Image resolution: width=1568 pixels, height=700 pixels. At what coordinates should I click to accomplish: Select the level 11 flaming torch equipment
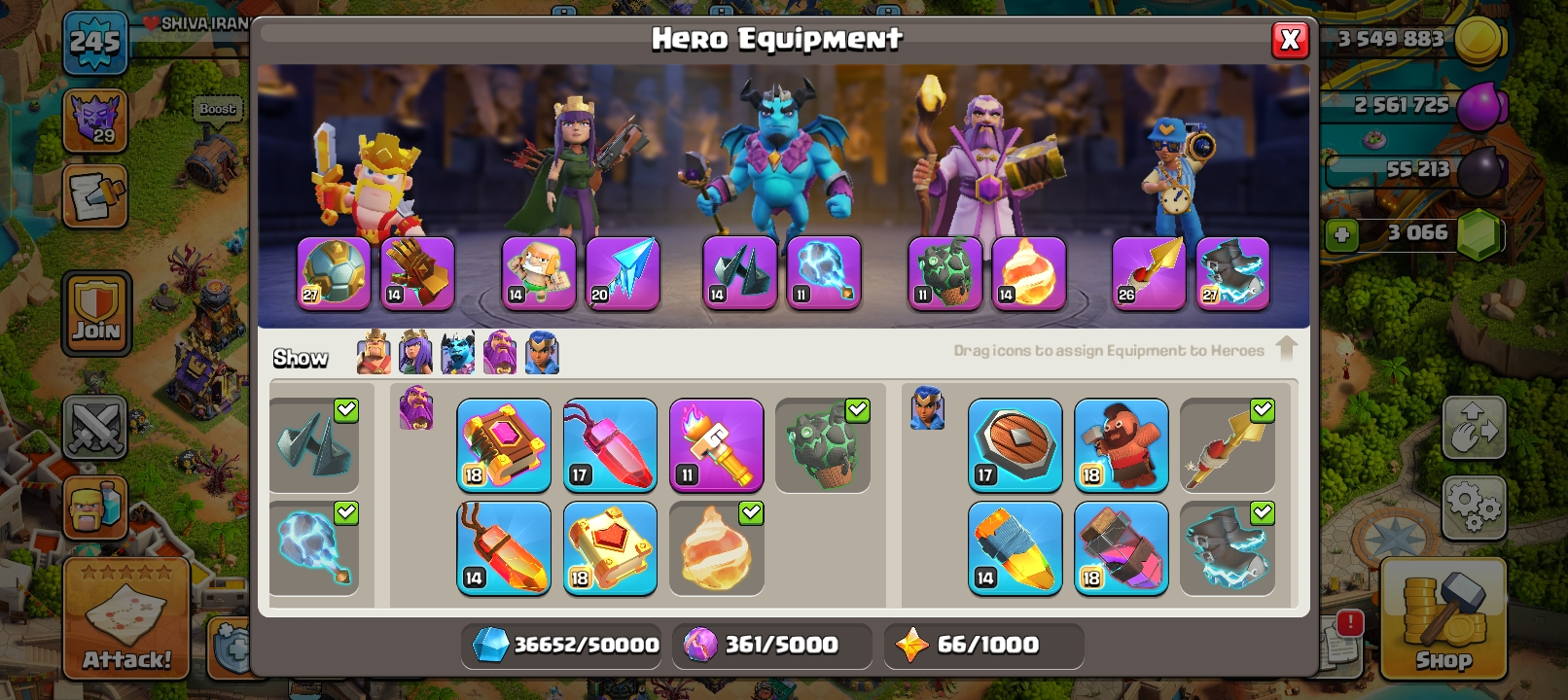click(716, 444)
